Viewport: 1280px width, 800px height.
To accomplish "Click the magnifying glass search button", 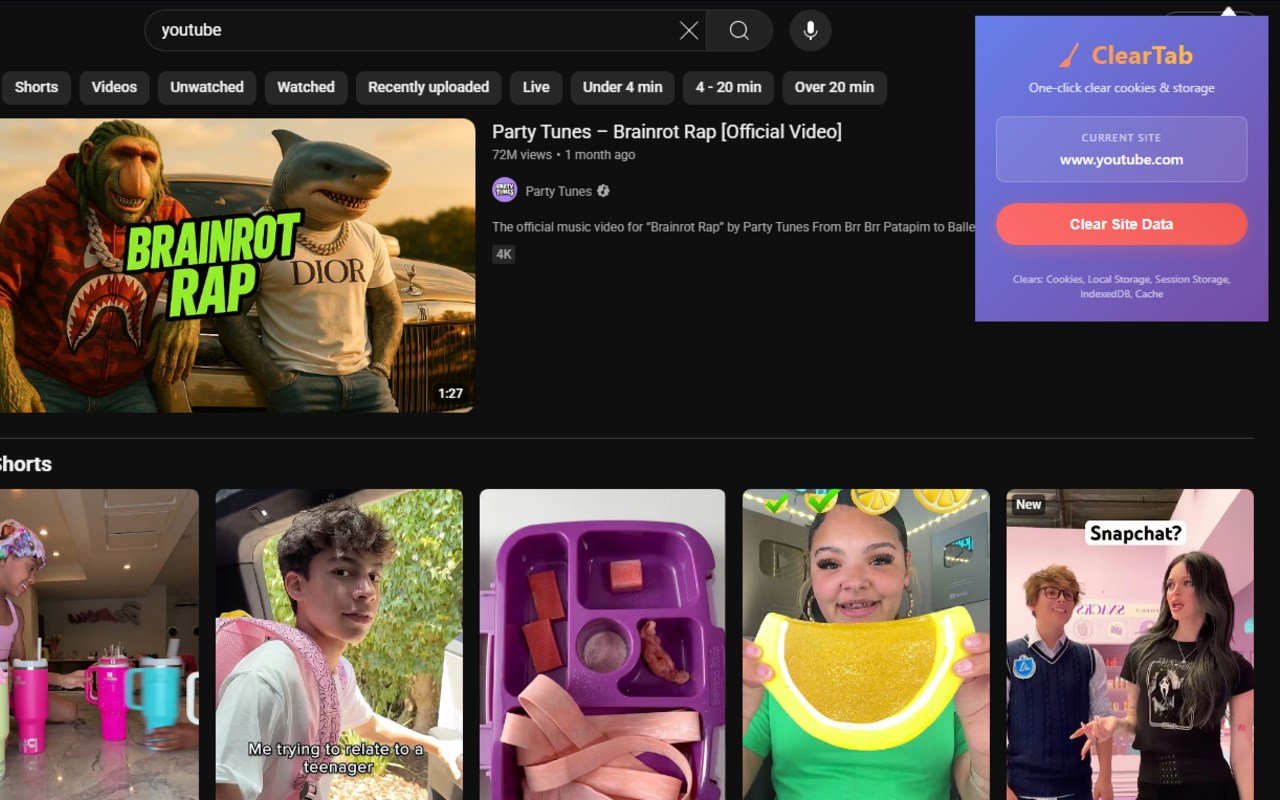I will point(739,31).
